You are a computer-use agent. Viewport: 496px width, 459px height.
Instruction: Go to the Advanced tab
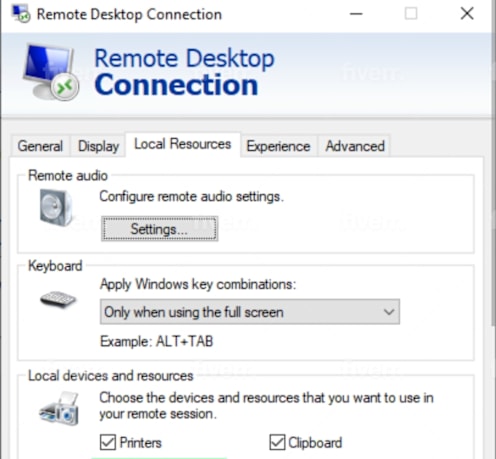click(355, 146)
